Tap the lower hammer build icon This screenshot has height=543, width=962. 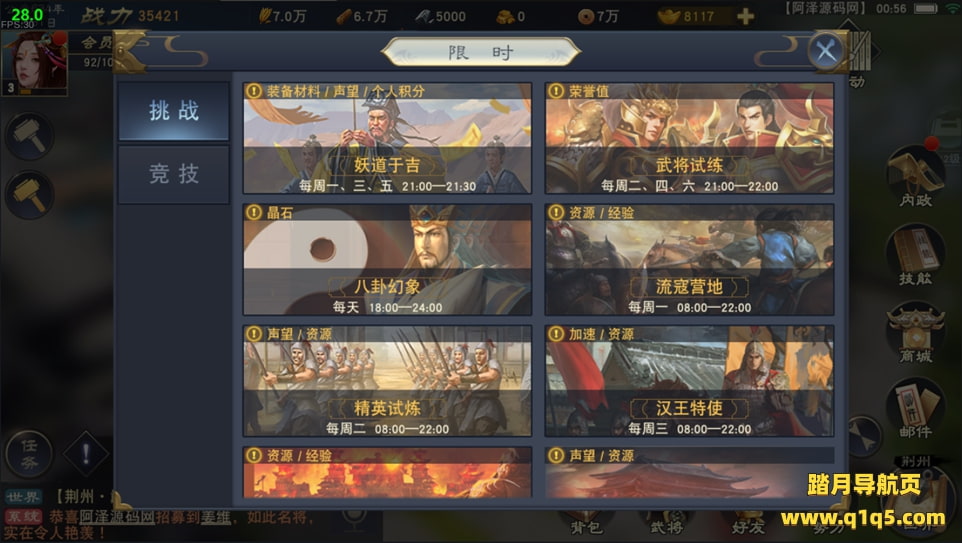coord(29,194)
